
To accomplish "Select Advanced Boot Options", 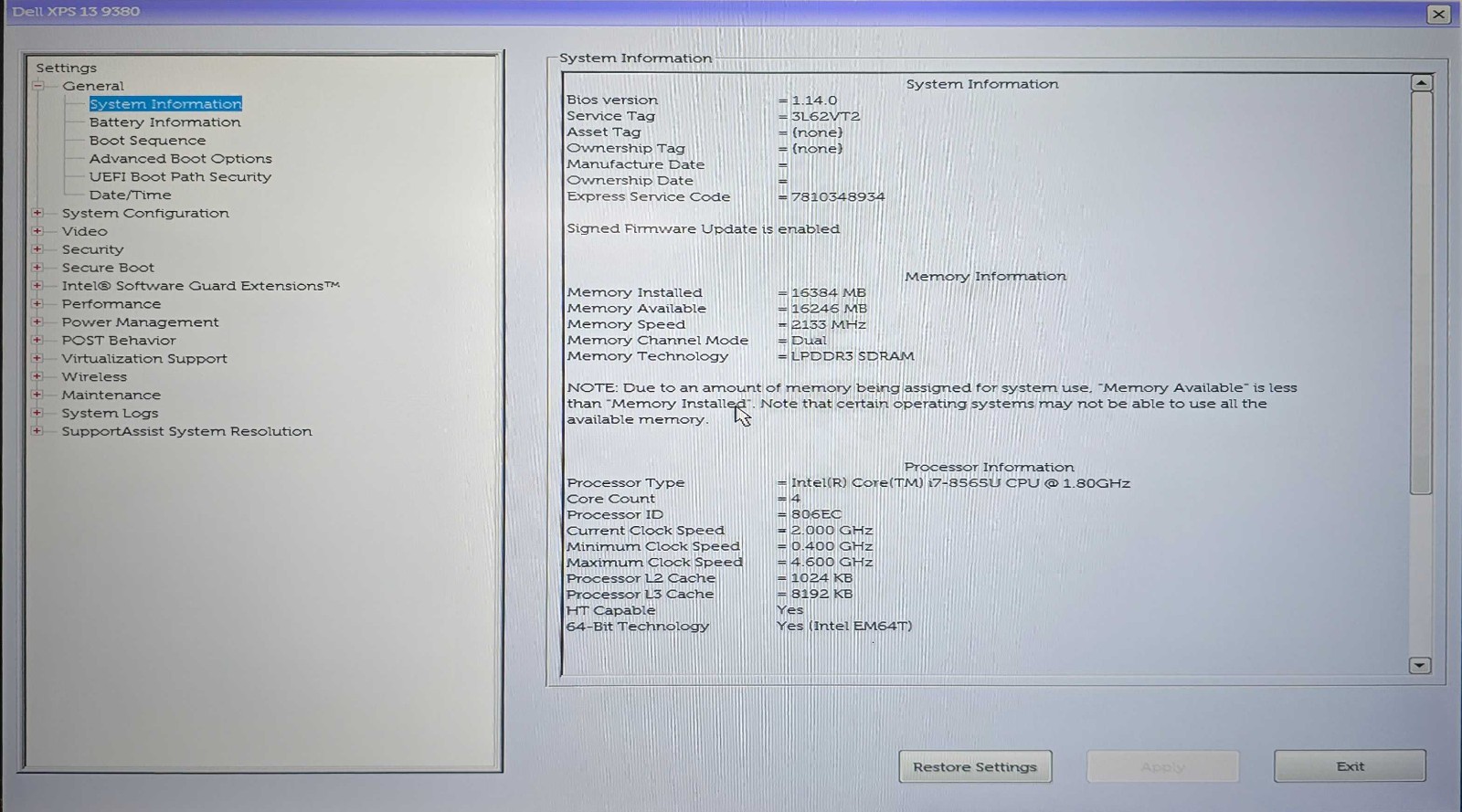I will tap(180, 159).
